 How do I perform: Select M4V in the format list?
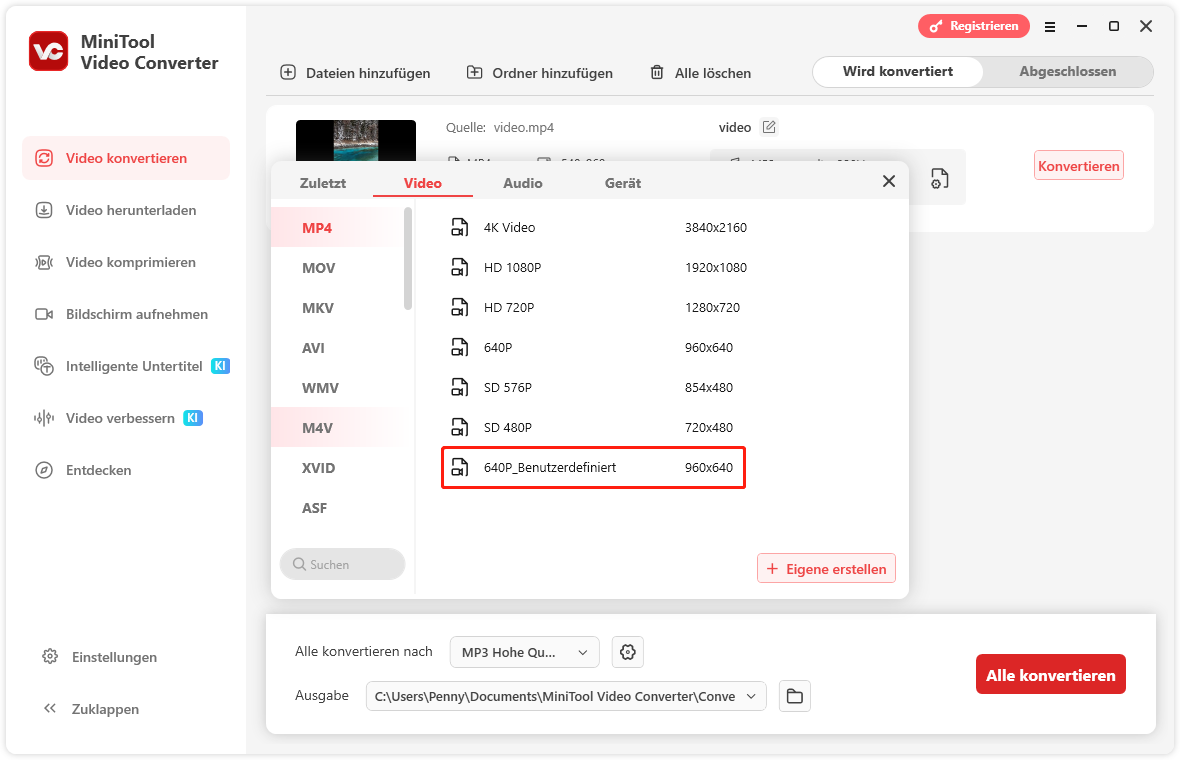[338, 427]
